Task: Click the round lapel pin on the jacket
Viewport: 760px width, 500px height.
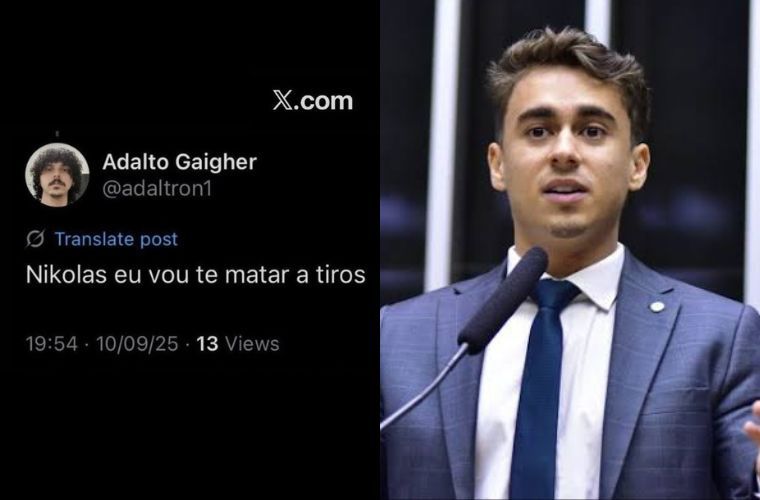Action: [657, 306]
